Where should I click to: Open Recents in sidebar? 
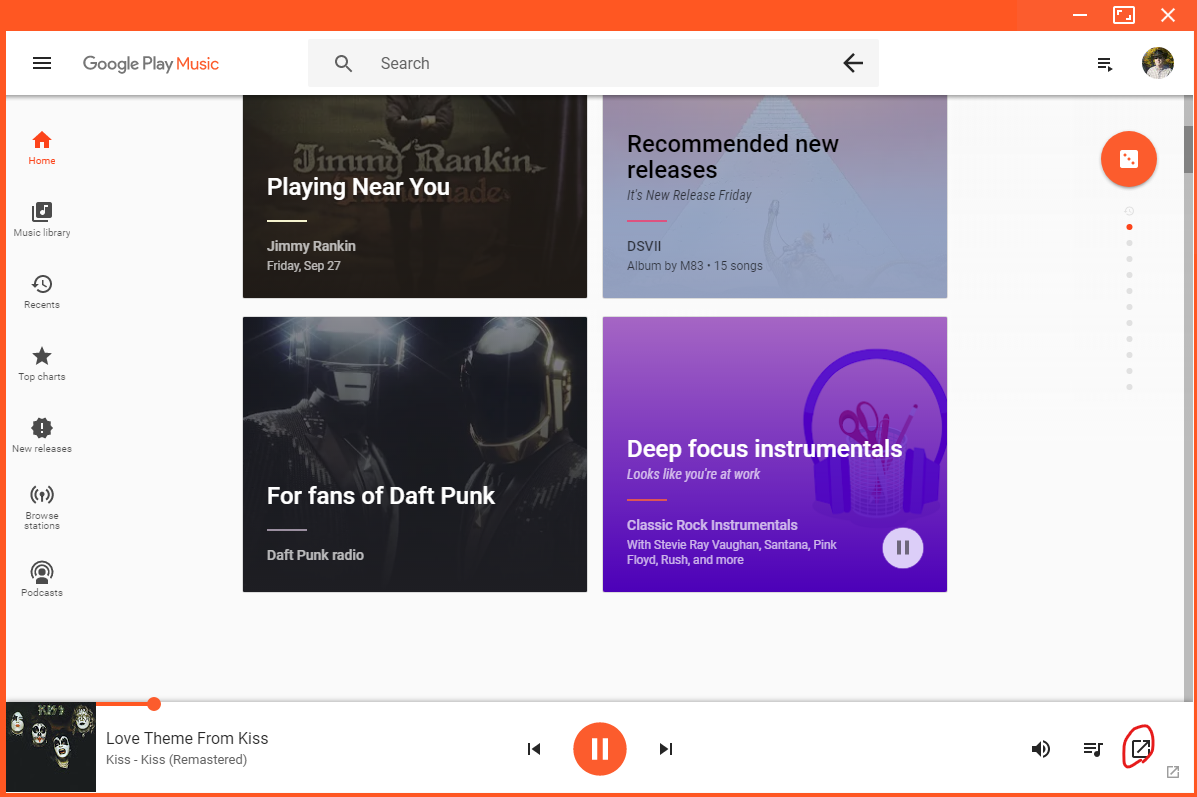[x=42, y=292]
